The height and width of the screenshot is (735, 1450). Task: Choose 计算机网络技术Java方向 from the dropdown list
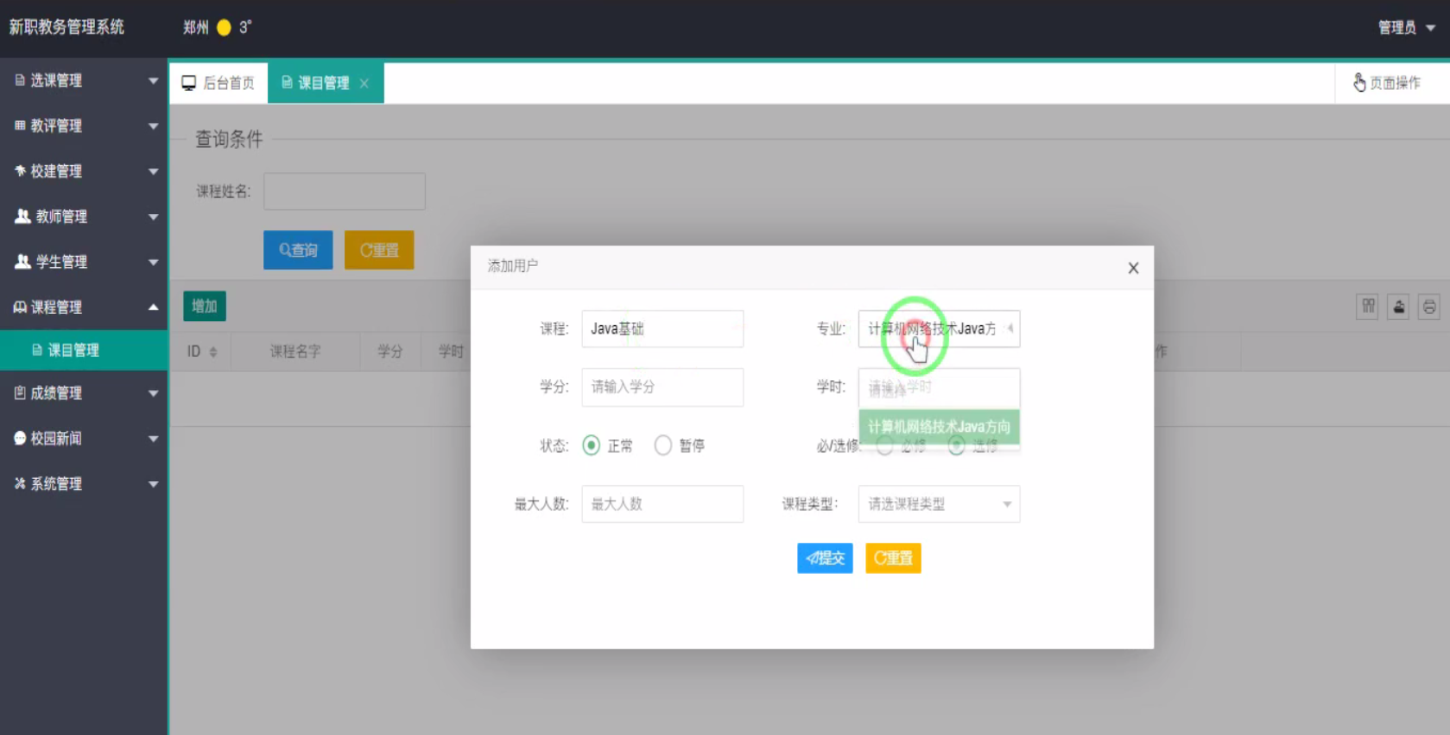pos(939,427)
